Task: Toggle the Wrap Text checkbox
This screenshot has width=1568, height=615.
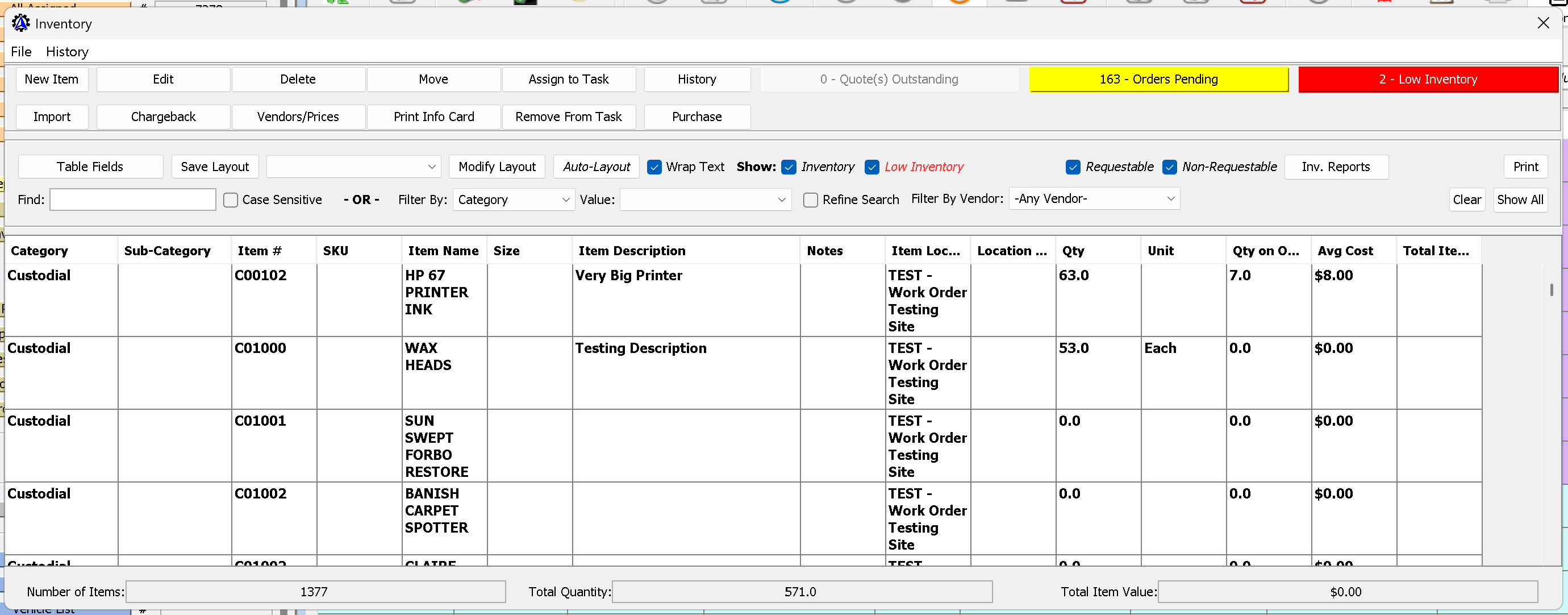Action: tap(654, 167)
